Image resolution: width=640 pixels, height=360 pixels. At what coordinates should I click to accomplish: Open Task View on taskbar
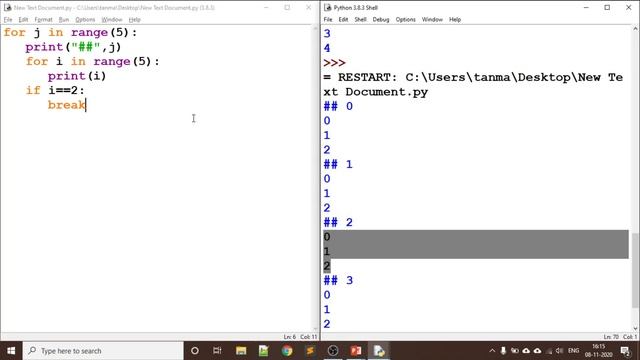pyautogui.click(x=217, y=351)
